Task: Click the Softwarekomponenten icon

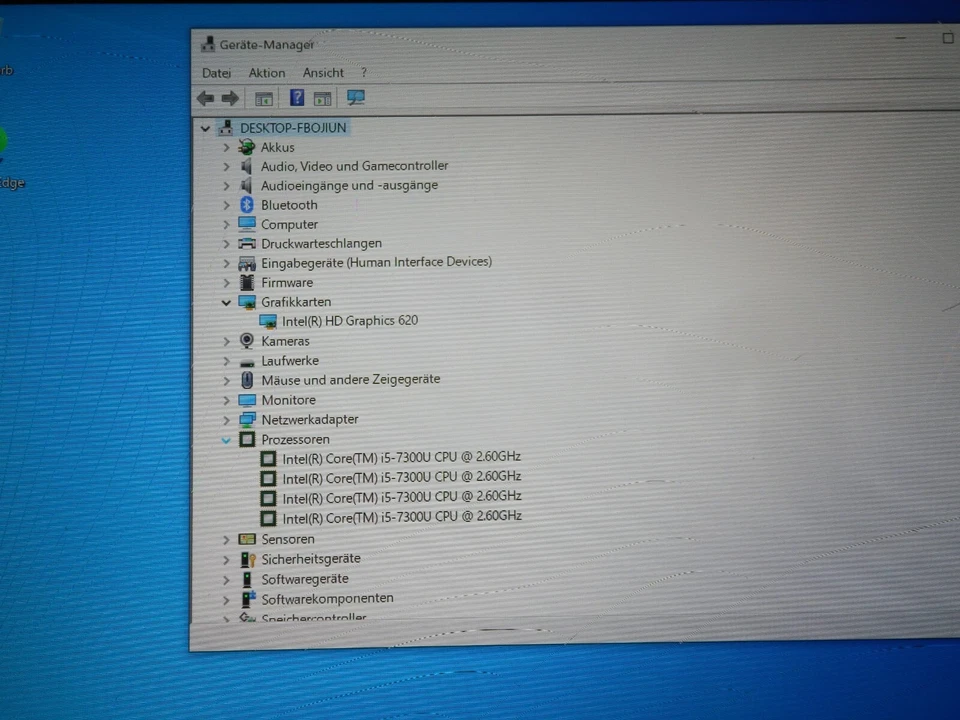Action: (248, 598)
